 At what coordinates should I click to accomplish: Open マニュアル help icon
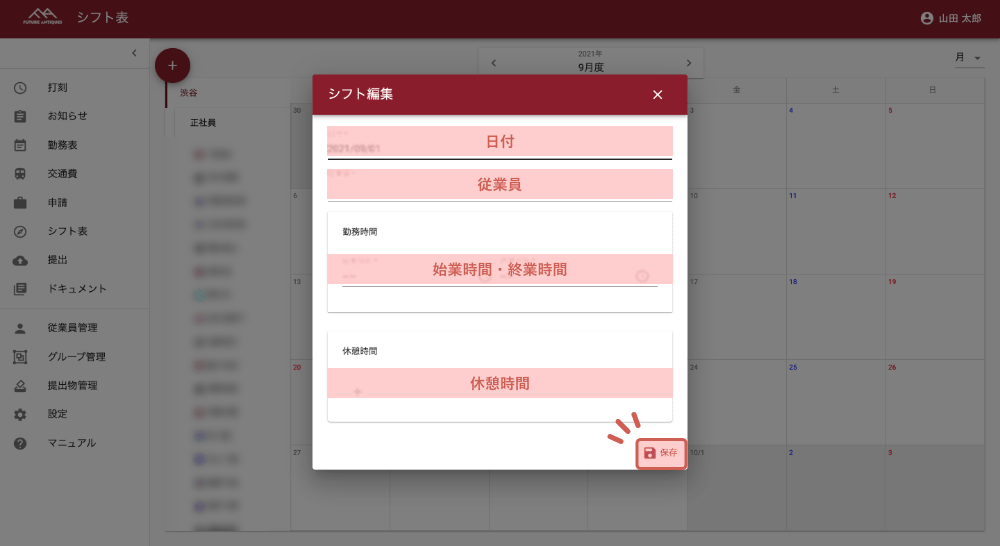20,443
